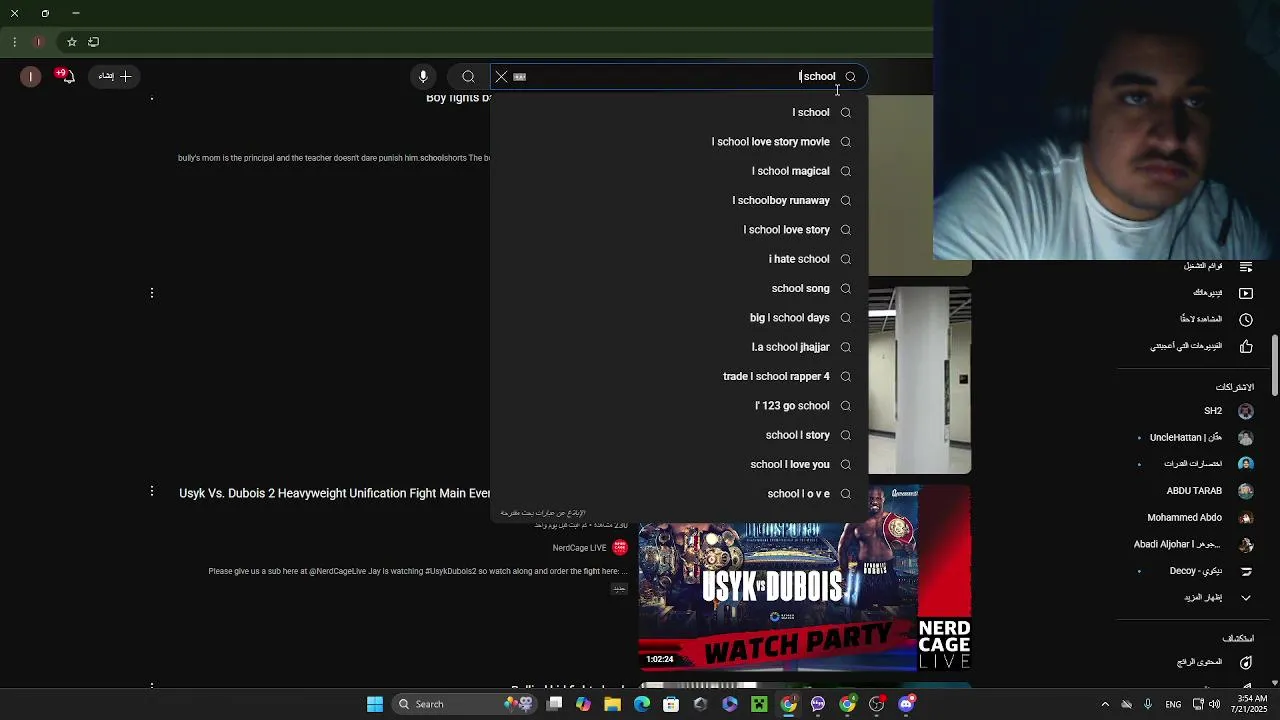Click ENG language indicator in tray
Screen dimensions: 1280x720
pyautogui.click(x=1173, y=704)
